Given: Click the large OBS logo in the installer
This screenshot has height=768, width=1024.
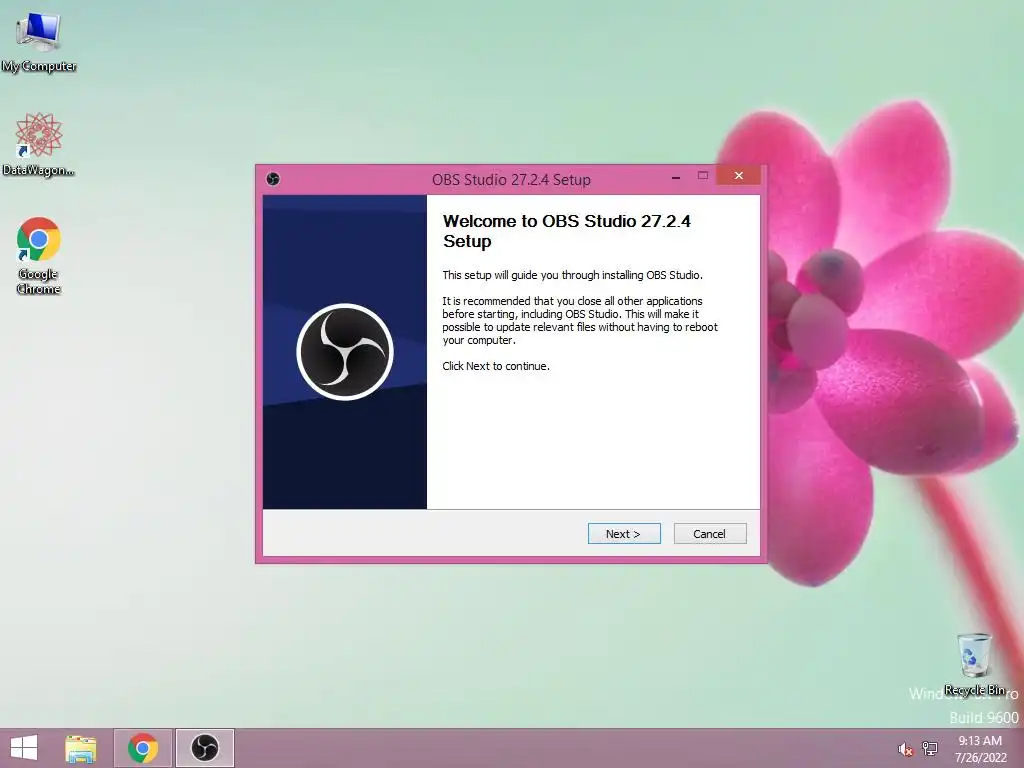Looking at the screenshot, I should point(345,352).
